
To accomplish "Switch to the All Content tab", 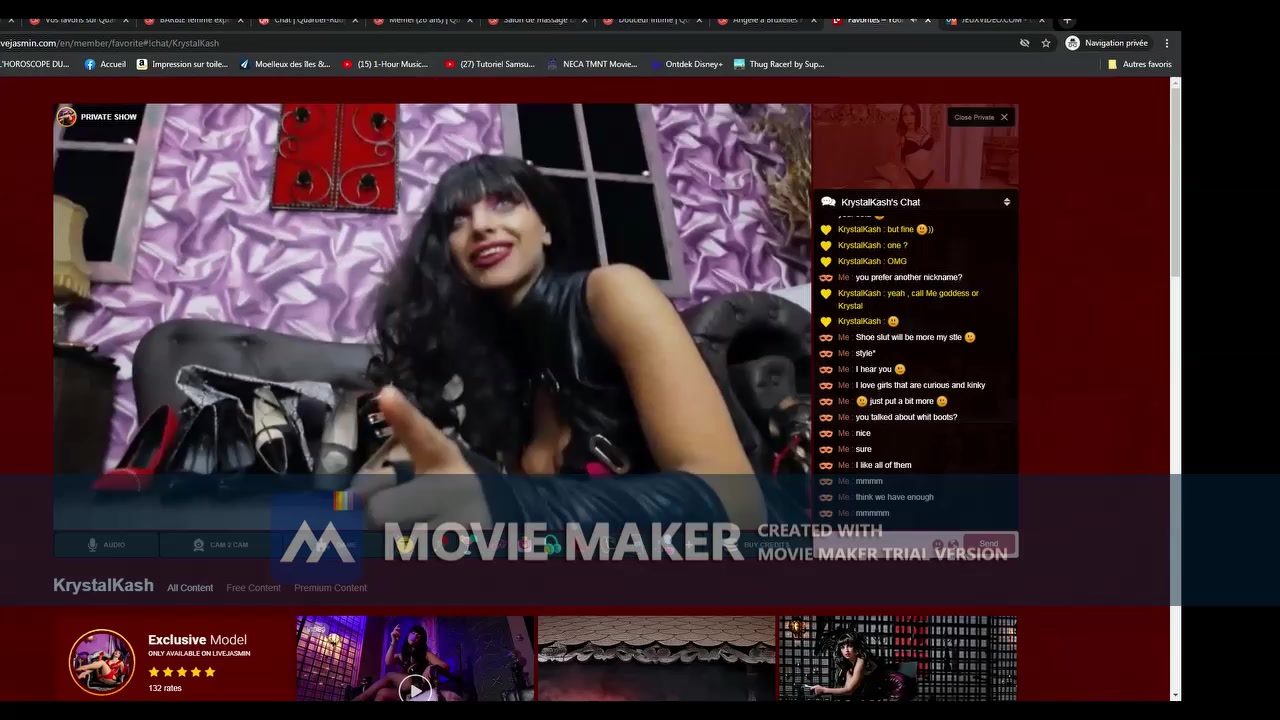I will click(190, 588).
